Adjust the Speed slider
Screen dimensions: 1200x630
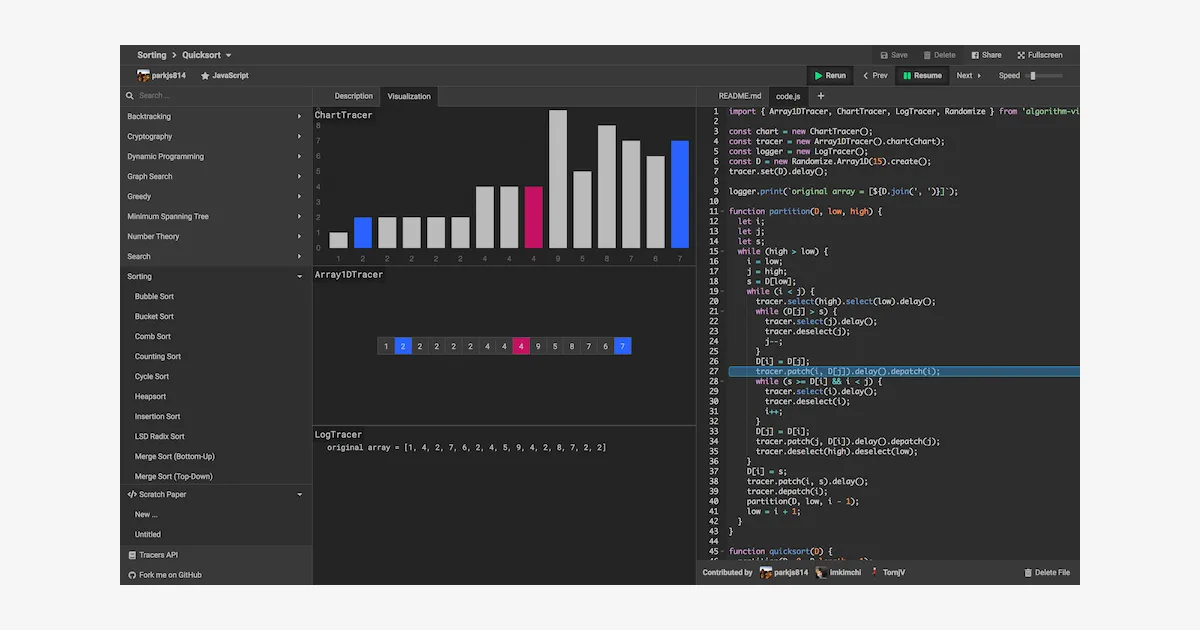(x=1045, y=75)
